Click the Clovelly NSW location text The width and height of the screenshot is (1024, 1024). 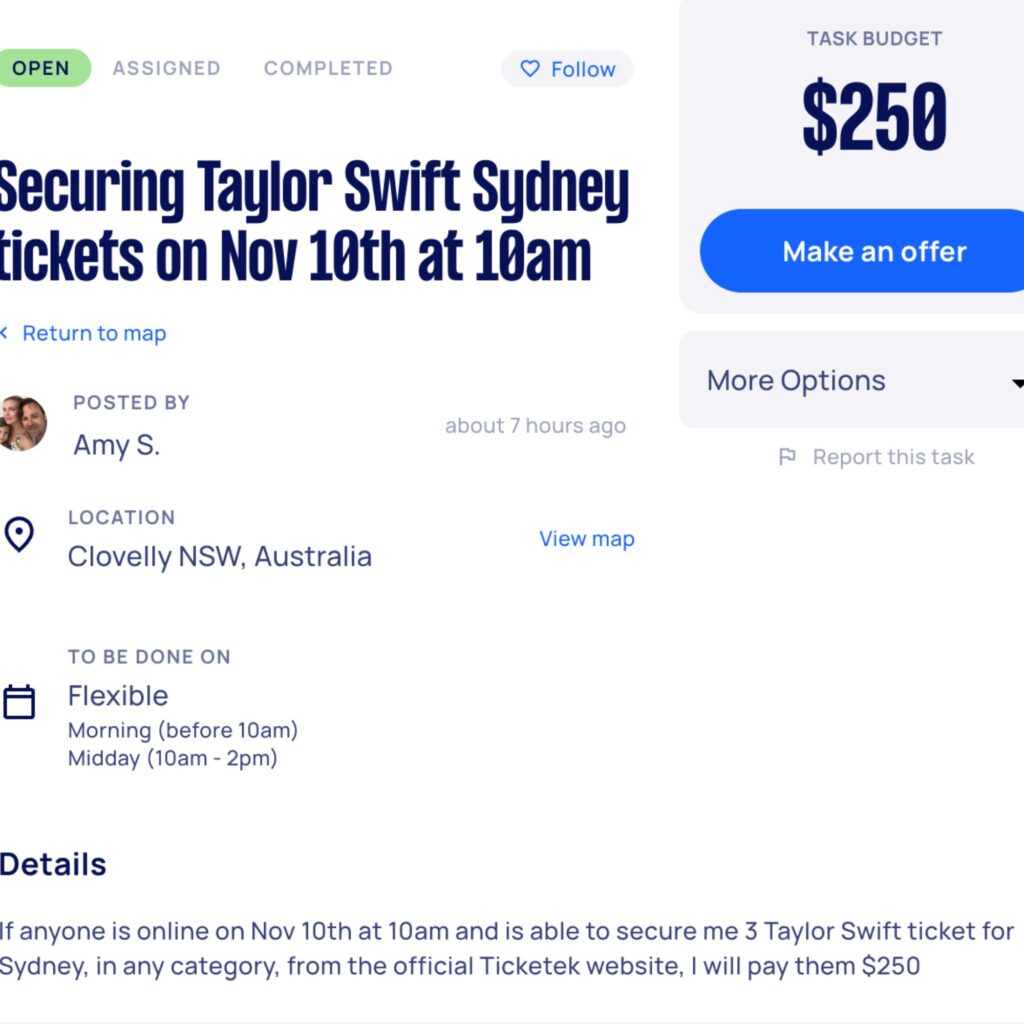click(220, 556)
